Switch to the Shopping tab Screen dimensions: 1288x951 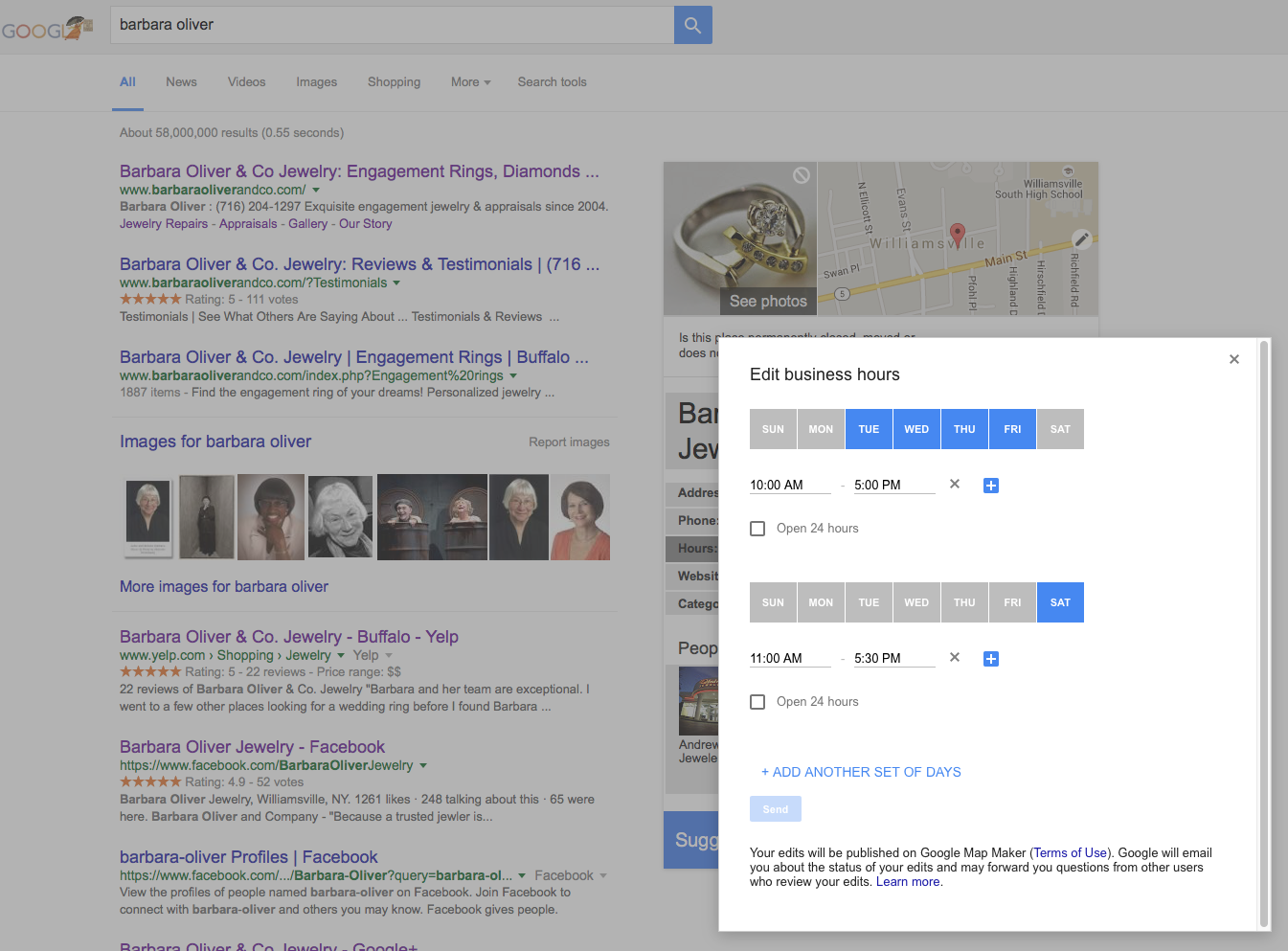tap(394, 82)
